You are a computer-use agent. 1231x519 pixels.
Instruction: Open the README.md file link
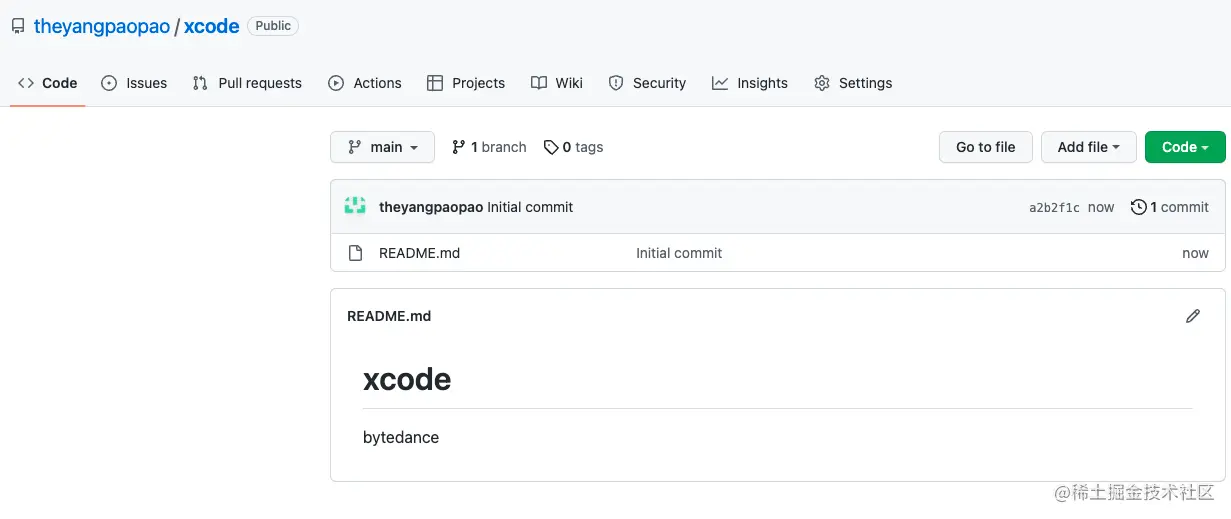pos(419,253)
